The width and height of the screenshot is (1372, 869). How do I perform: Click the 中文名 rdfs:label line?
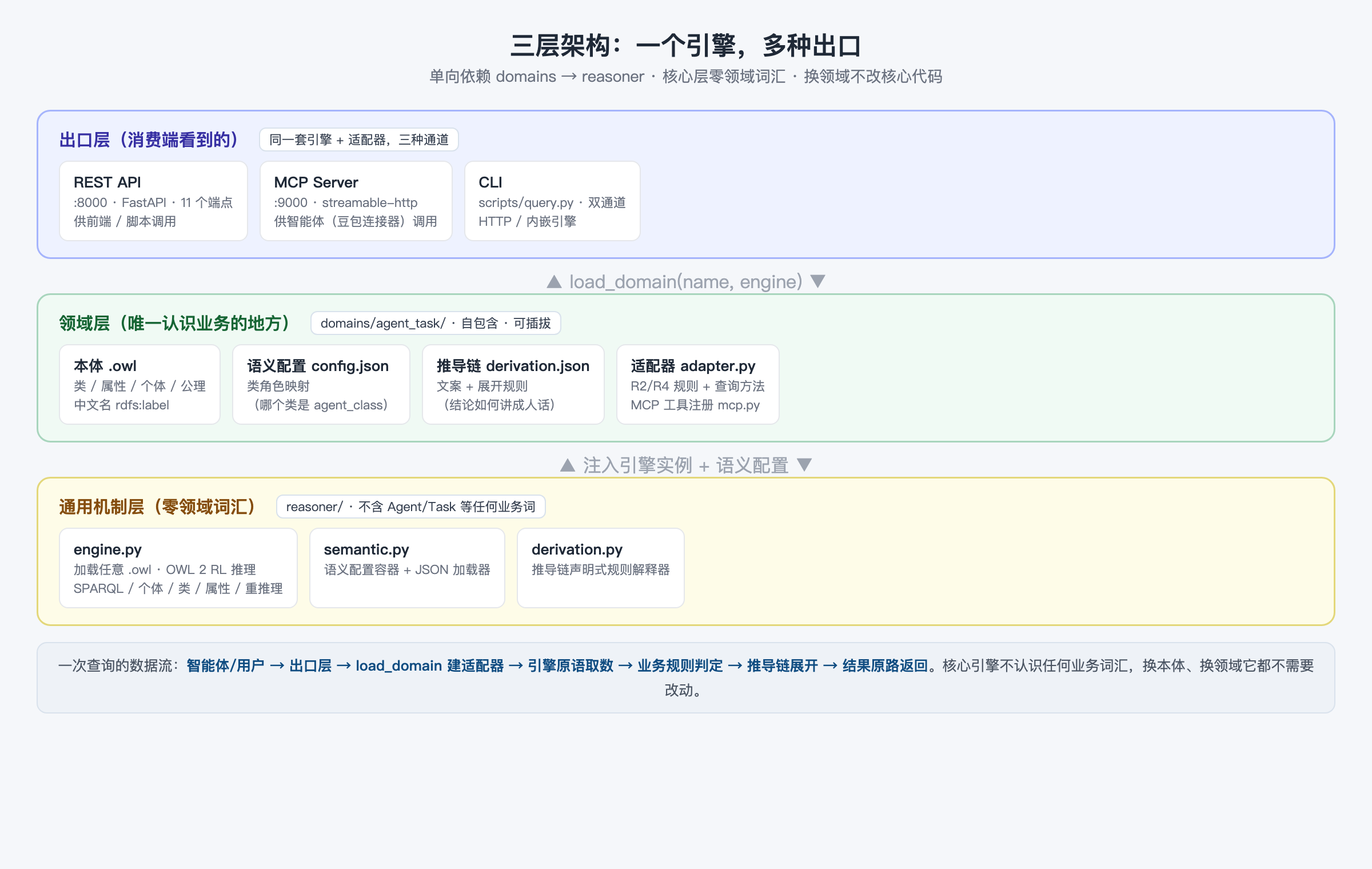(122, 405)
